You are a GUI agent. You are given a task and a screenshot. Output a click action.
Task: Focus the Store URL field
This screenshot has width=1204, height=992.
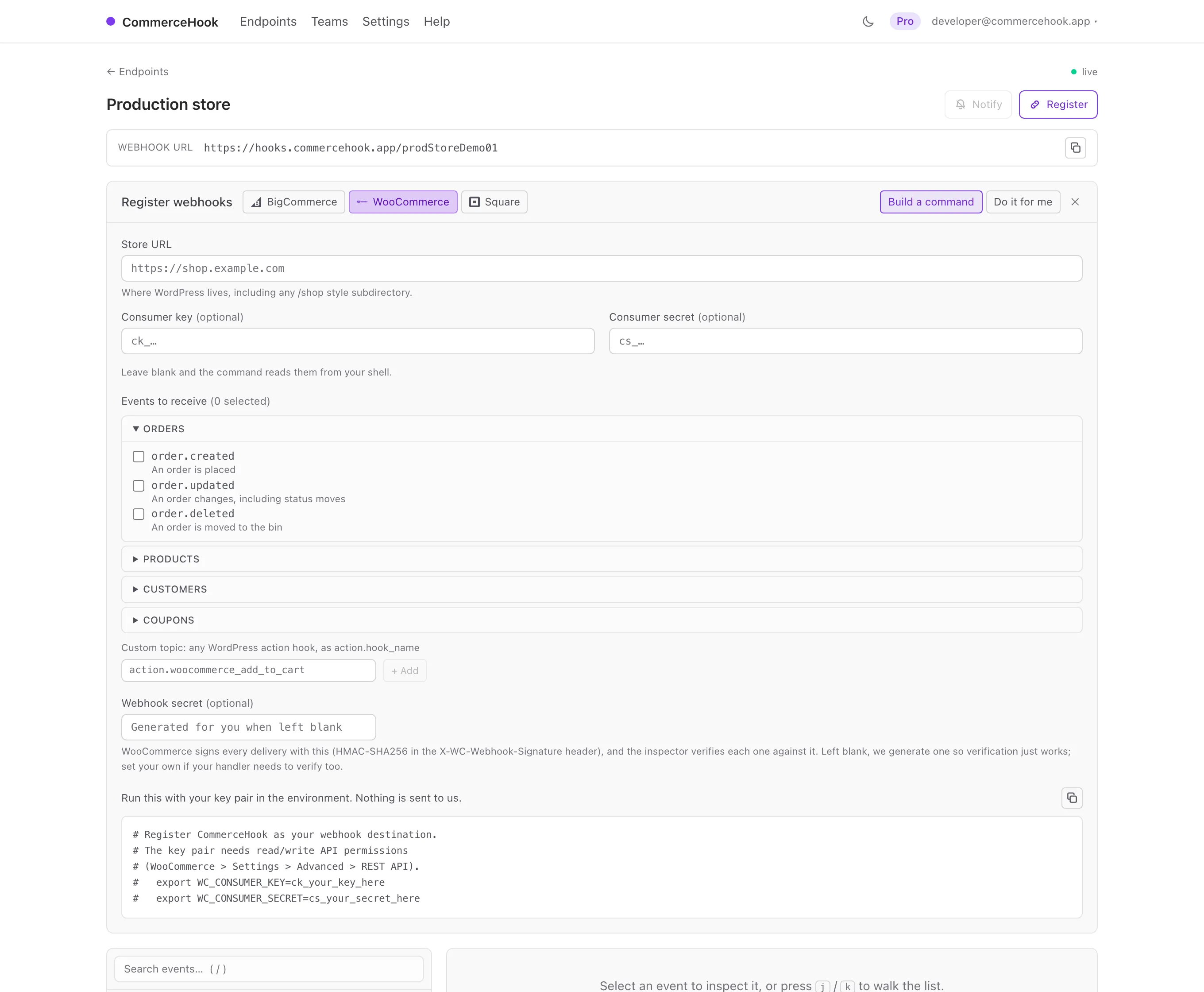(602, 268)
